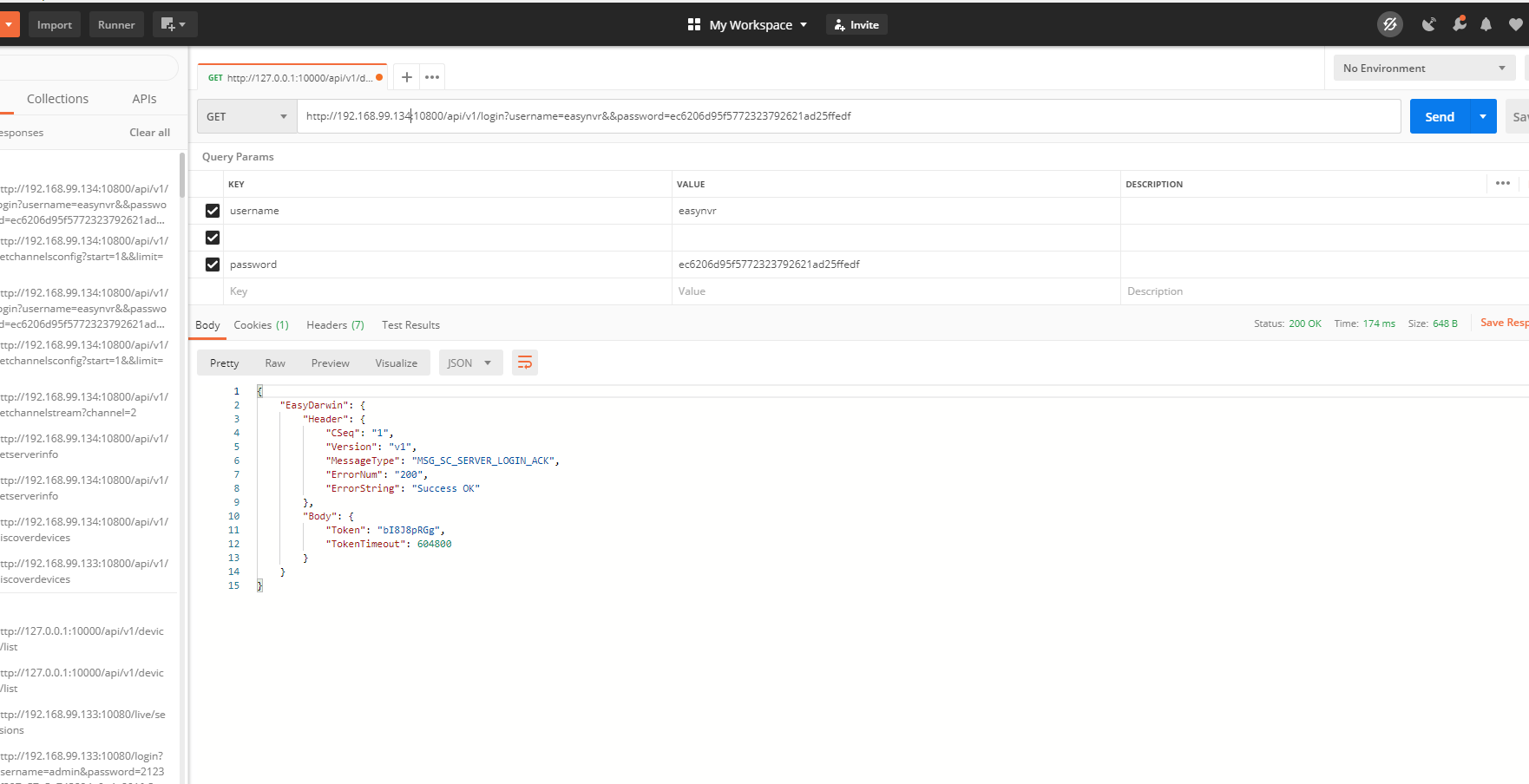Open the Headers (7) tab

pos(335,325)
